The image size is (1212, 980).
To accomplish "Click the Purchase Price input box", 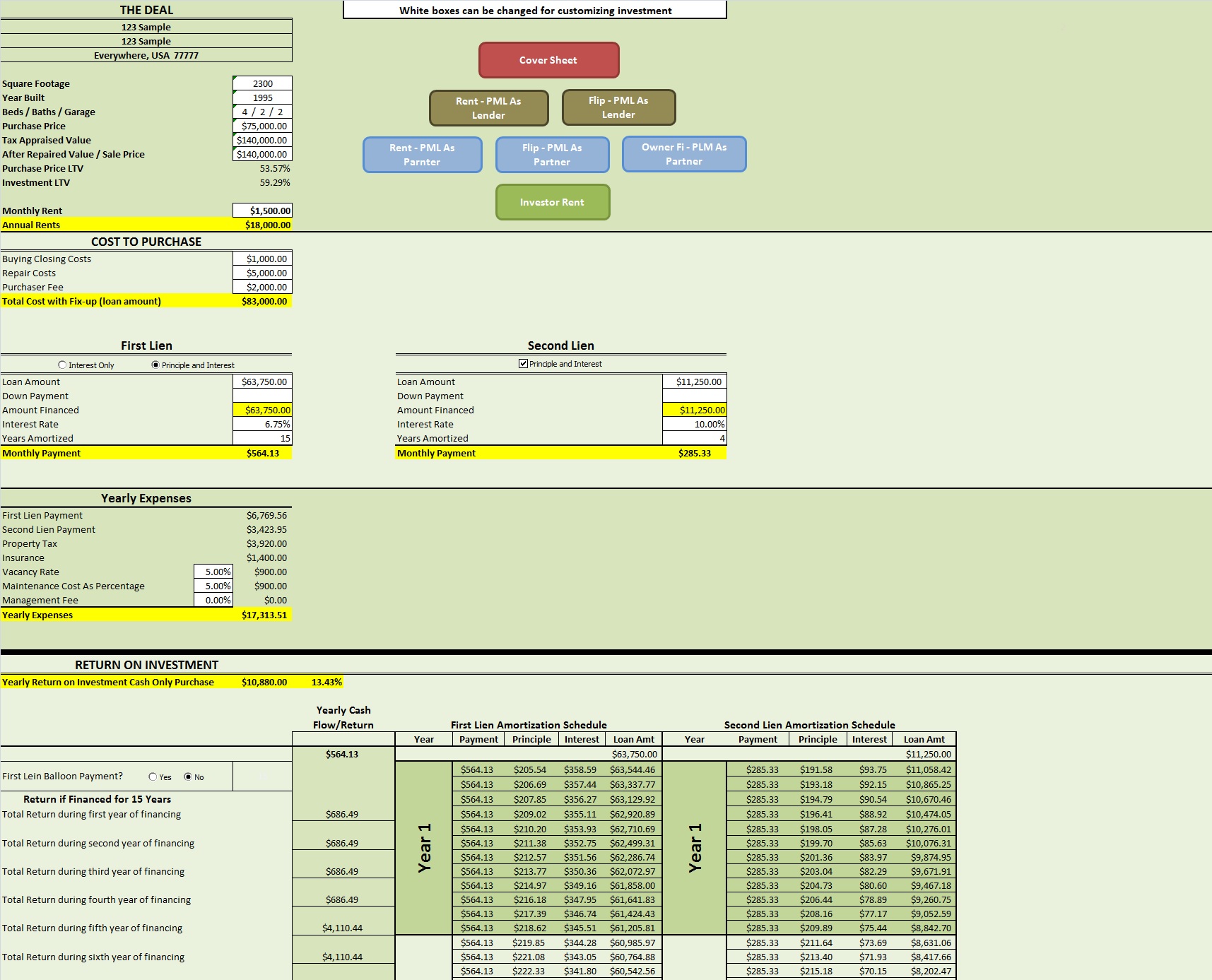I will click(262, 126).
